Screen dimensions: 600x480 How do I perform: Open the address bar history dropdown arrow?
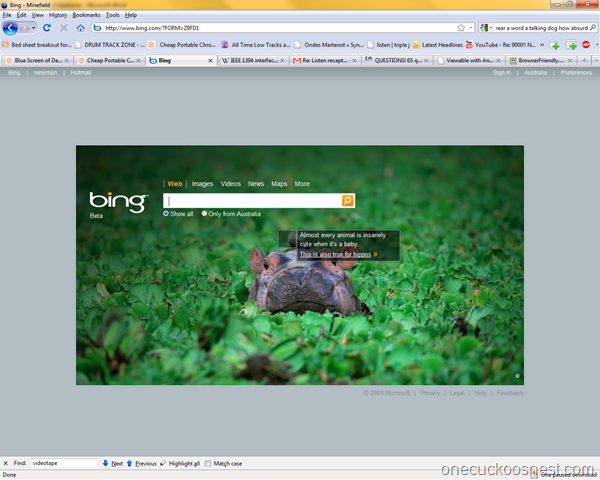point(471,28)
